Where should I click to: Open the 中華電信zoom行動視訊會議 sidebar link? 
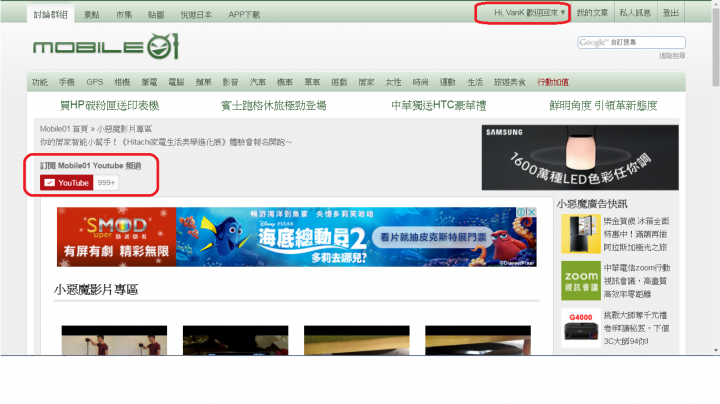pos(637,281)
